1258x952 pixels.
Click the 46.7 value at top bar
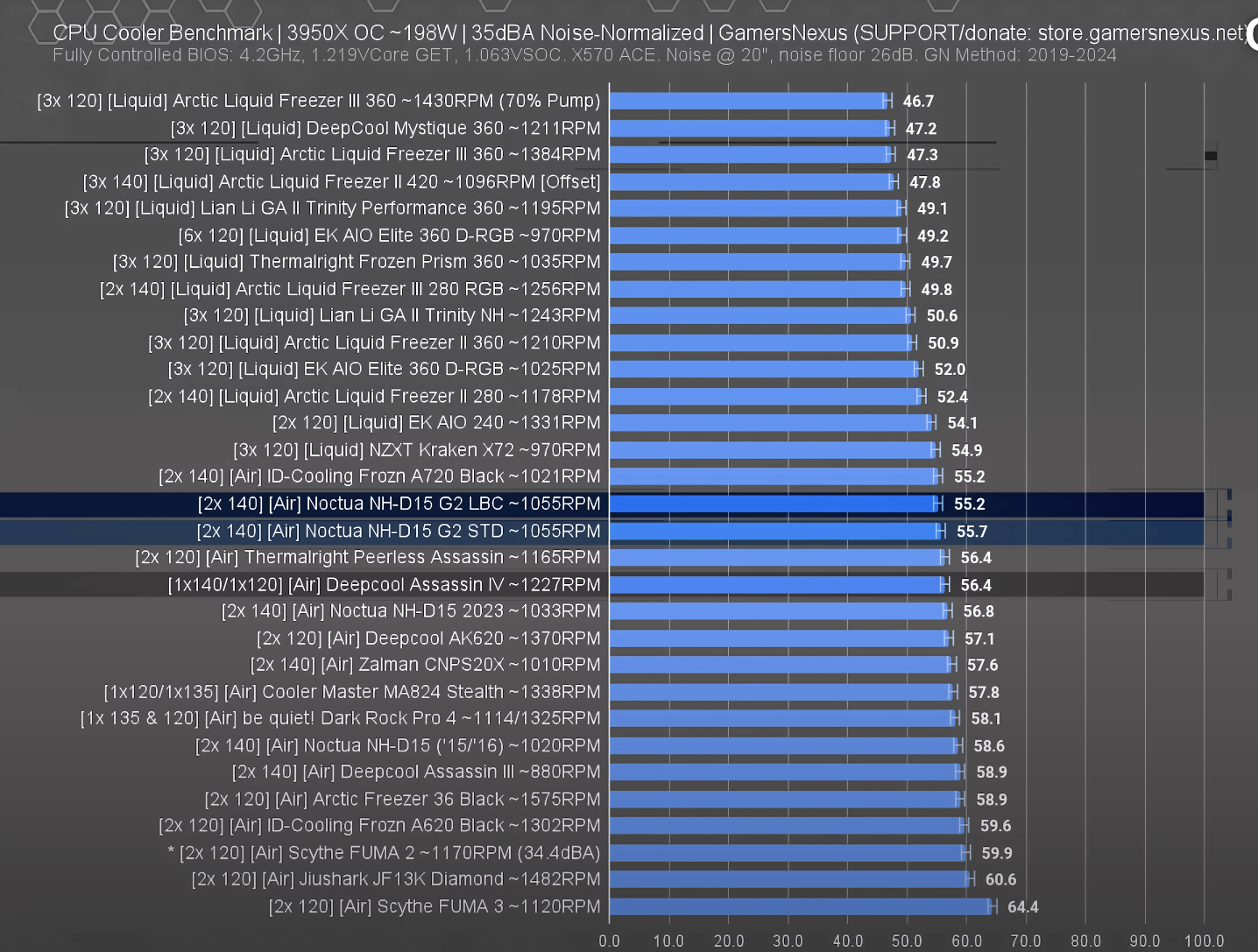[x=918, y=102]
